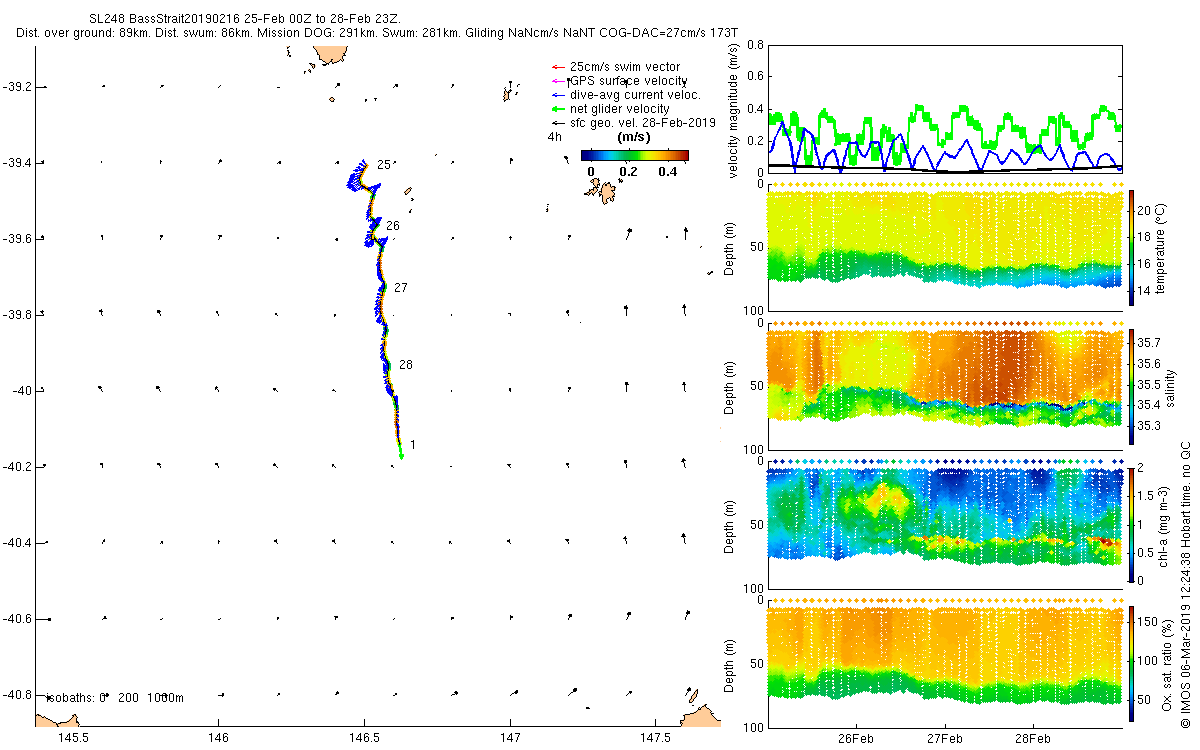The width and height of the screenshot is (1200, 750).
Task: Click 'Depth (m)' label of temperature panel
Action: 728,248
